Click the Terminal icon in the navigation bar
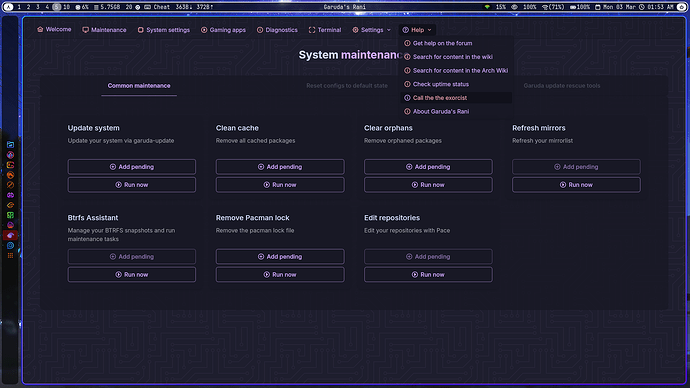 tap(312, 30)
